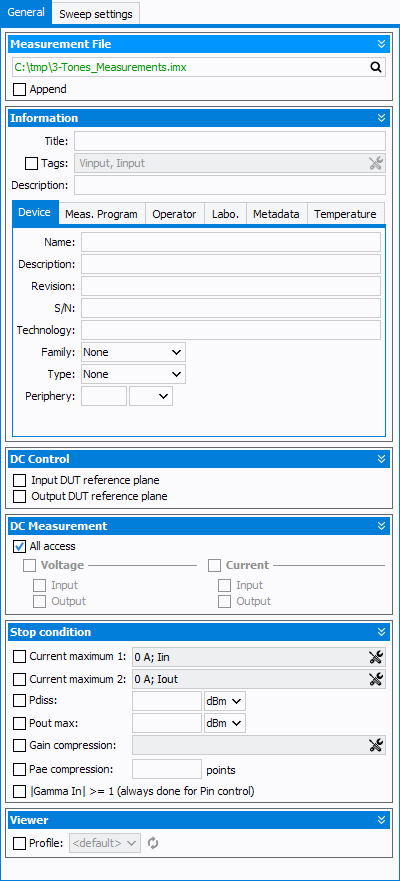This screenshot has height=881, width=400.
Task: Open the Temperature tab
Action: click(345, 214)
